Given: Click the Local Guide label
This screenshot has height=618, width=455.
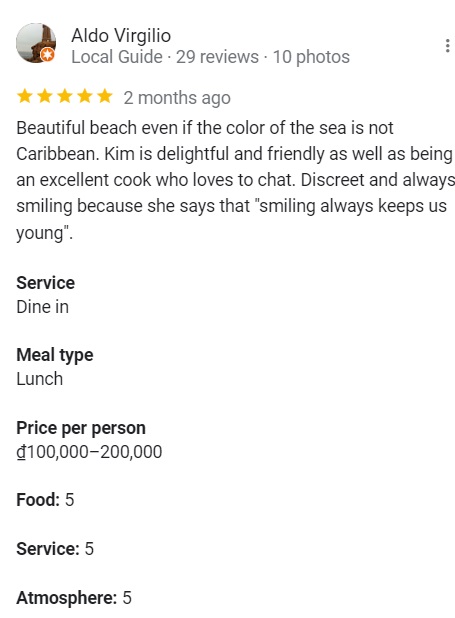Looking at the screenshot, I should (117, 57).
